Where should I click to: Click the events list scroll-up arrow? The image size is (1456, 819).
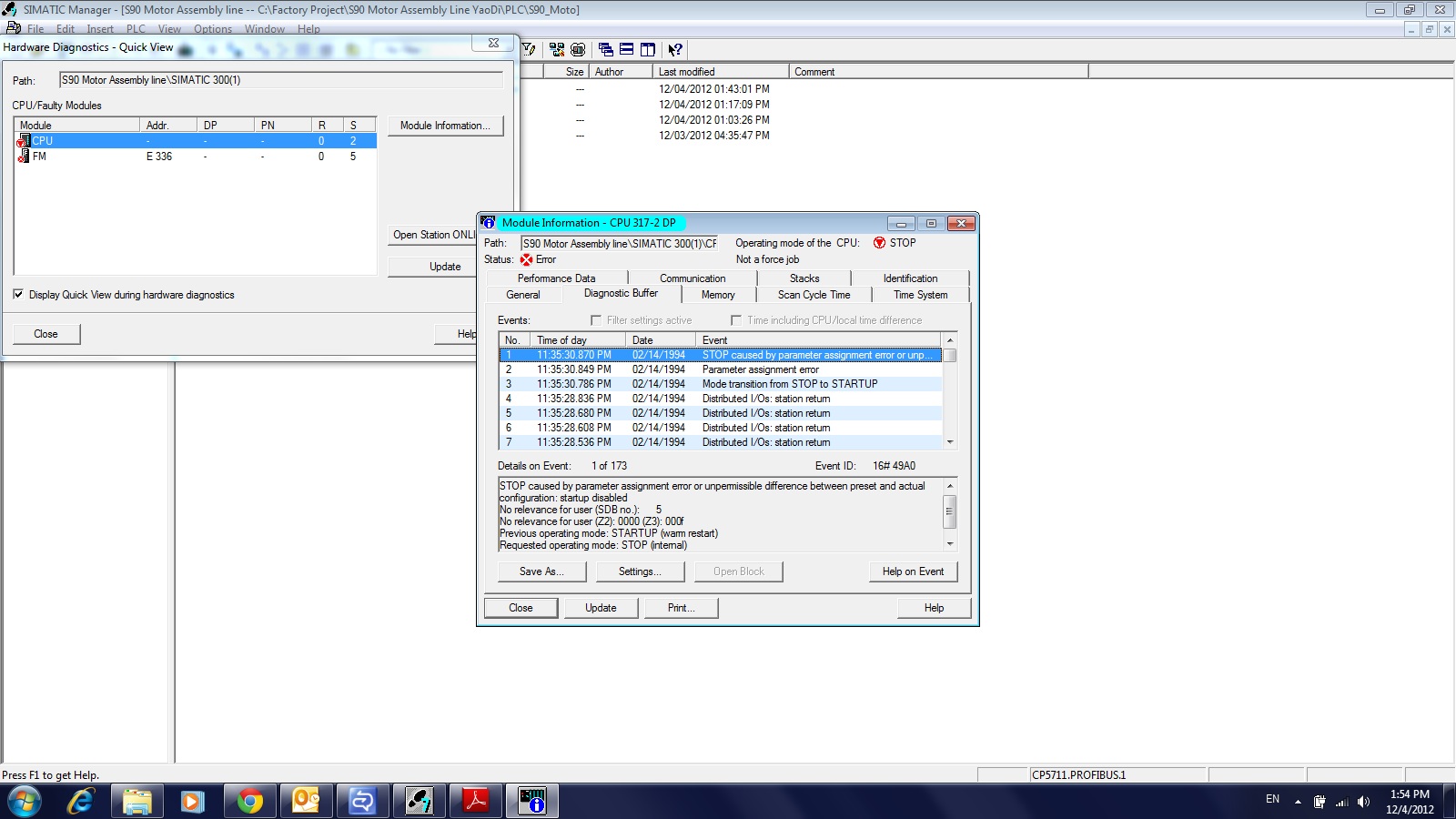950,340
